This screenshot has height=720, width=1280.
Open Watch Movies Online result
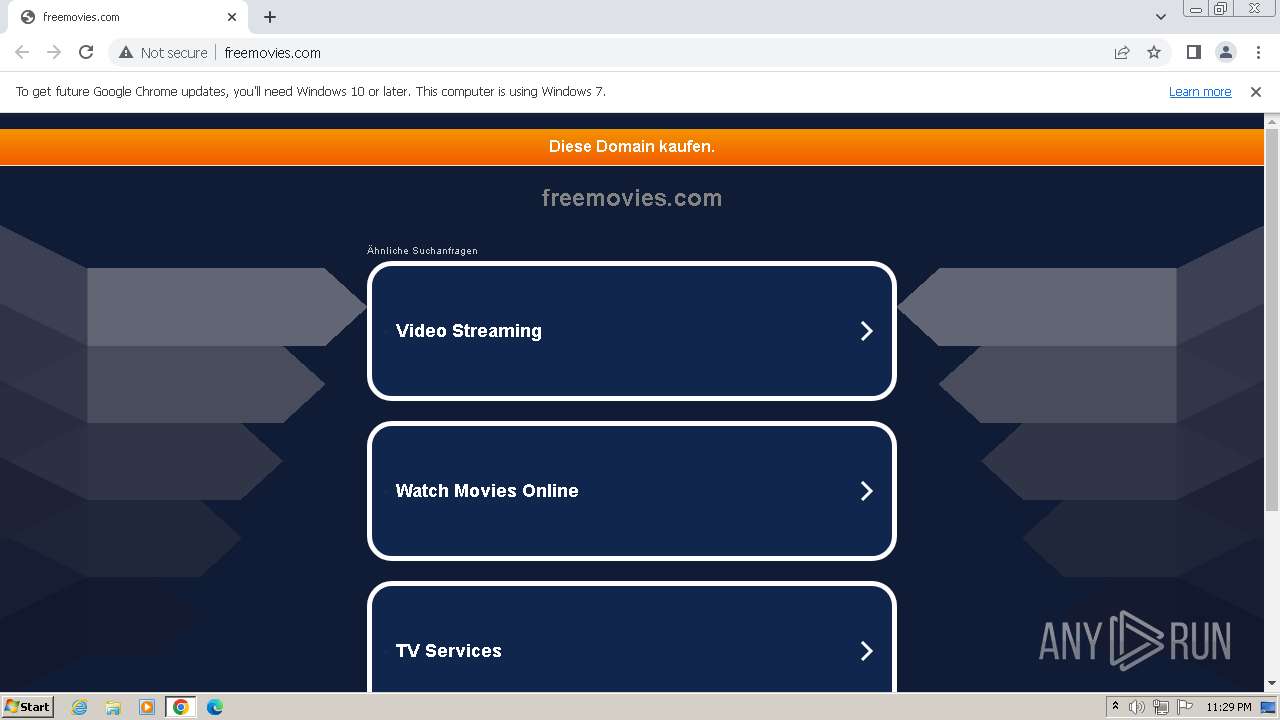[x=632, y=491]
